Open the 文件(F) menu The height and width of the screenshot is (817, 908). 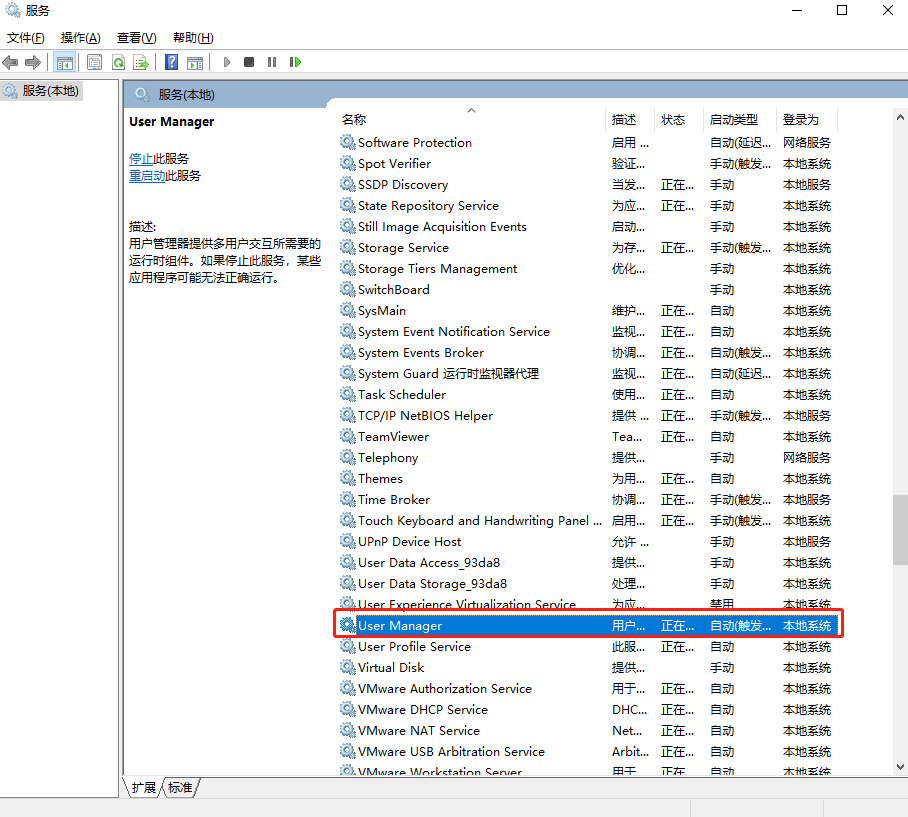(26, 38)
